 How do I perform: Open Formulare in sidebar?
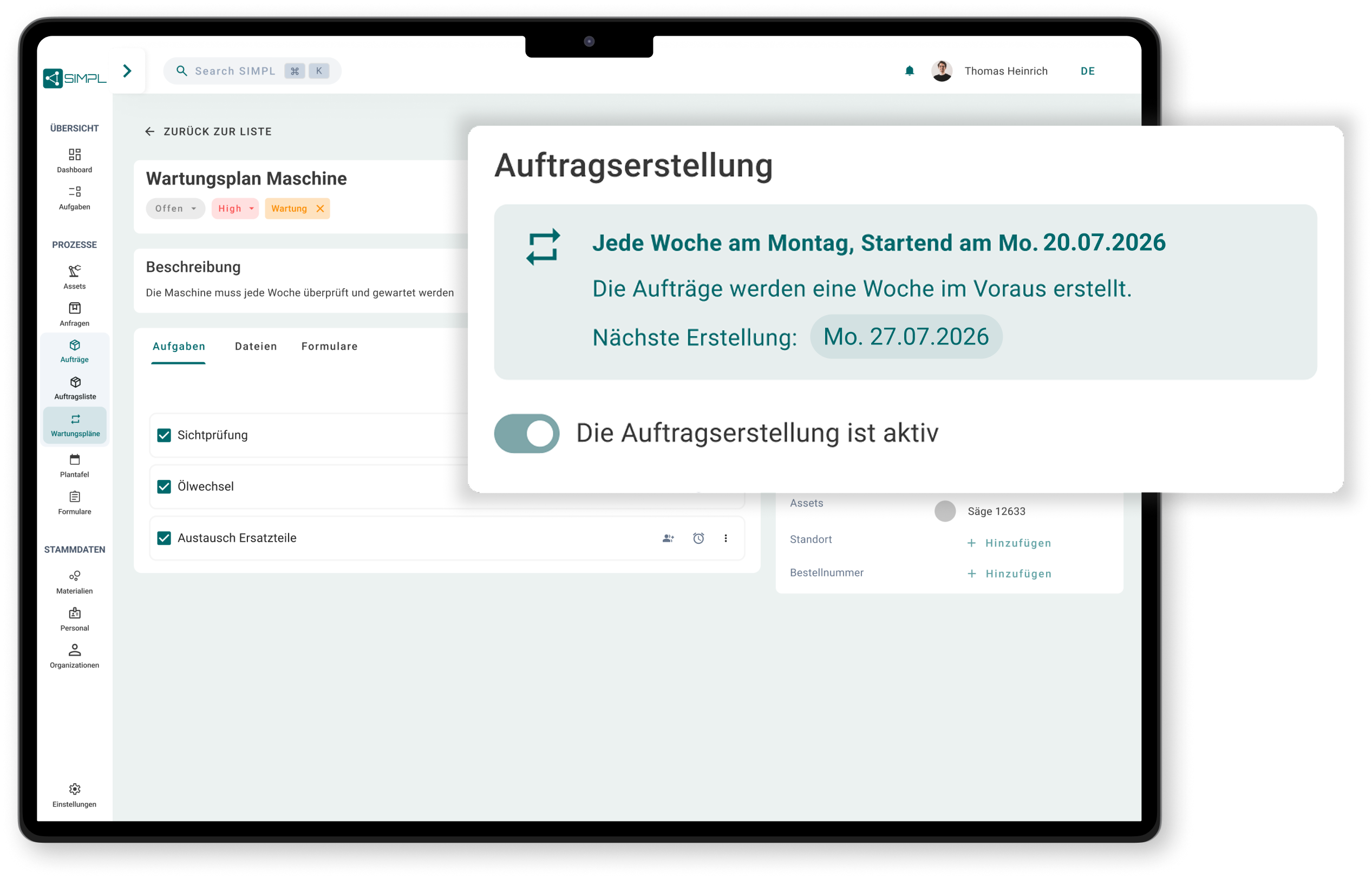(74, 503)
